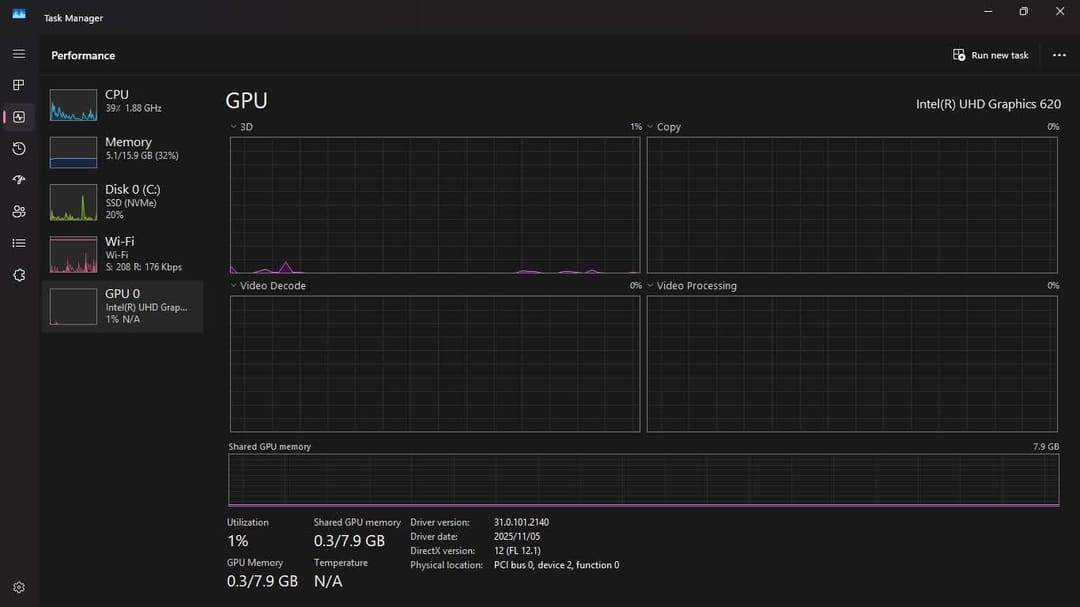Open Task Manager settings gear
Viewport: 1080px width, 607px height.
click(x=19, y=587)
